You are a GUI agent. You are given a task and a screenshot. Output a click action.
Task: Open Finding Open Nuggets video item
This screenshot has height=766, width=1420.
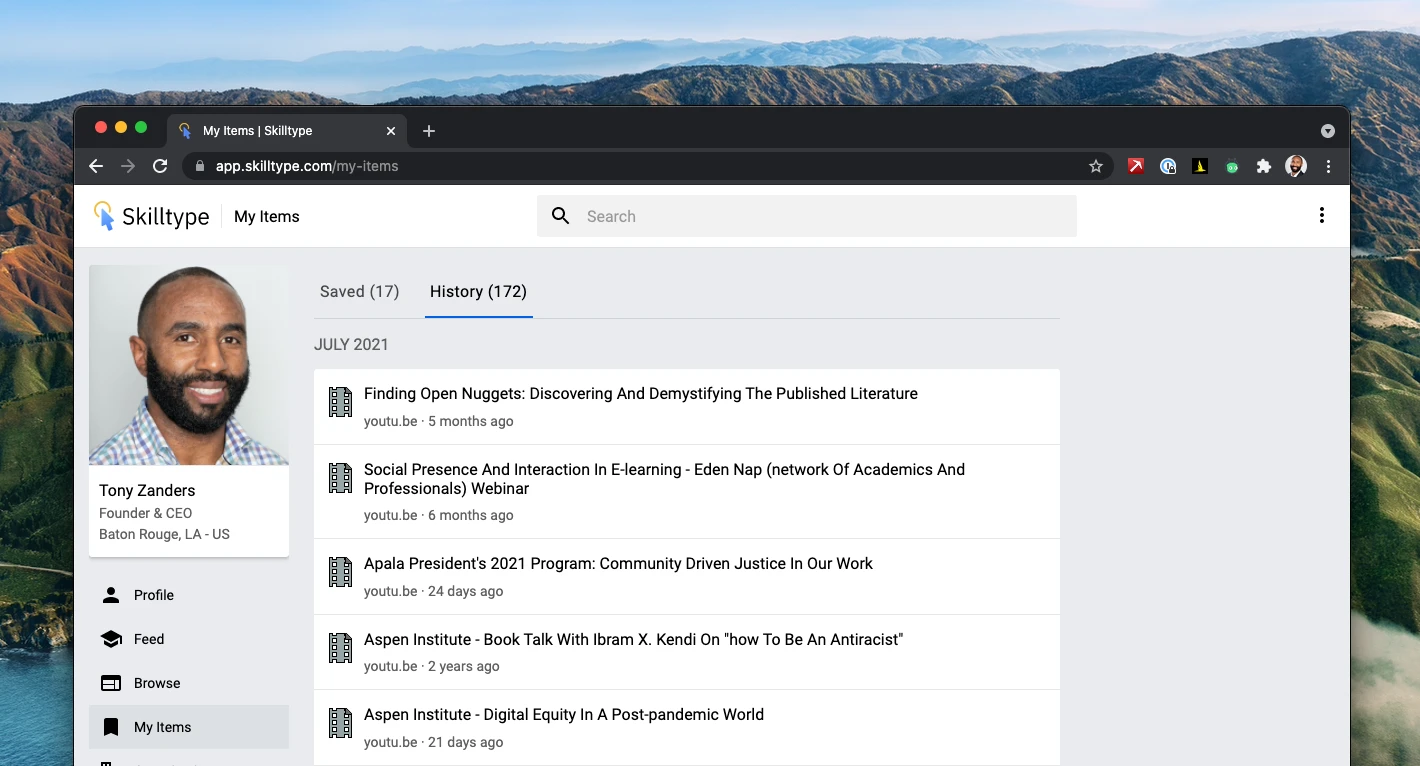pyautogui.click(x=687, y=407)
